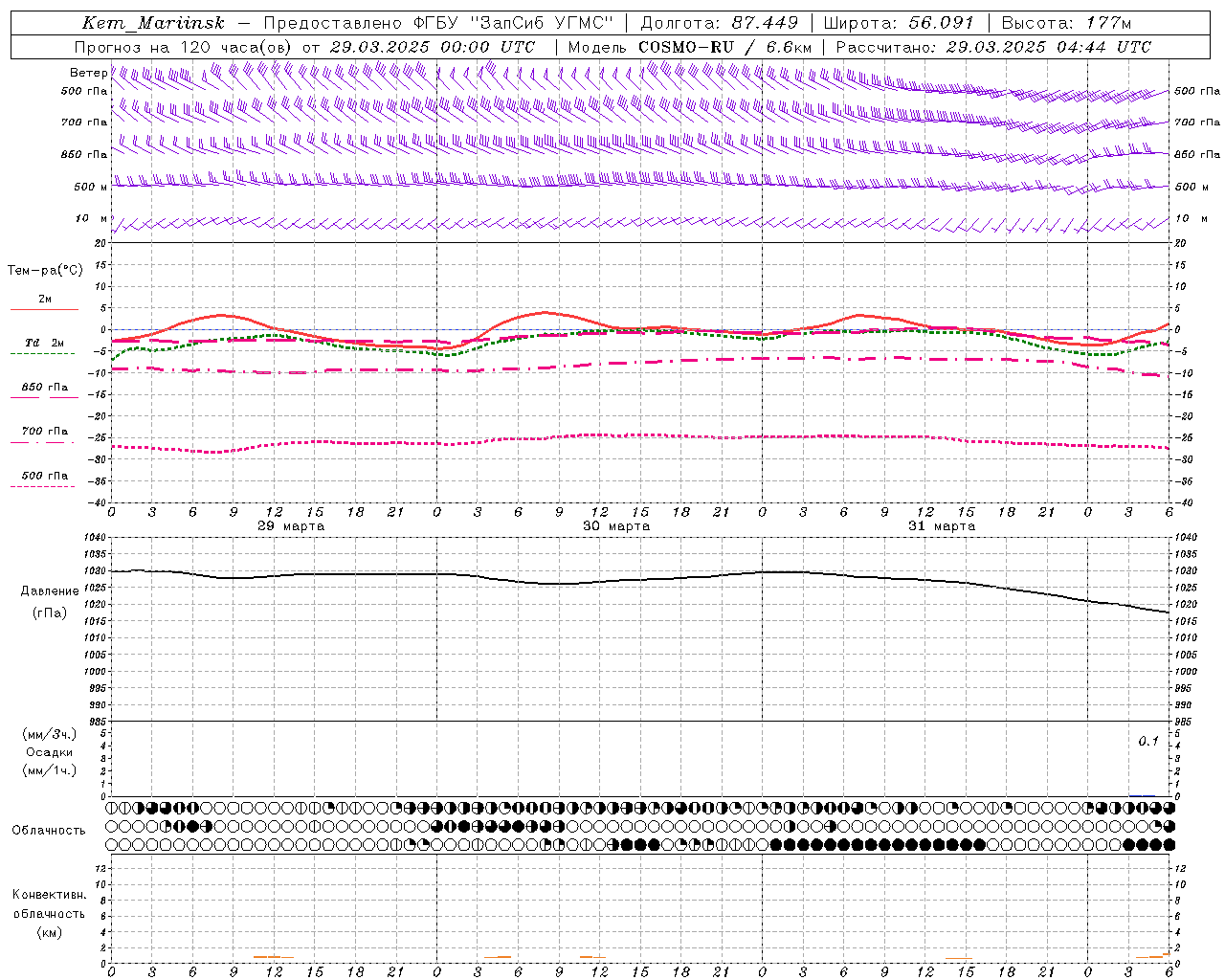Click the 31 марта date label
Viewport: 1225px width, 980px height.
(x=942, y=526)
